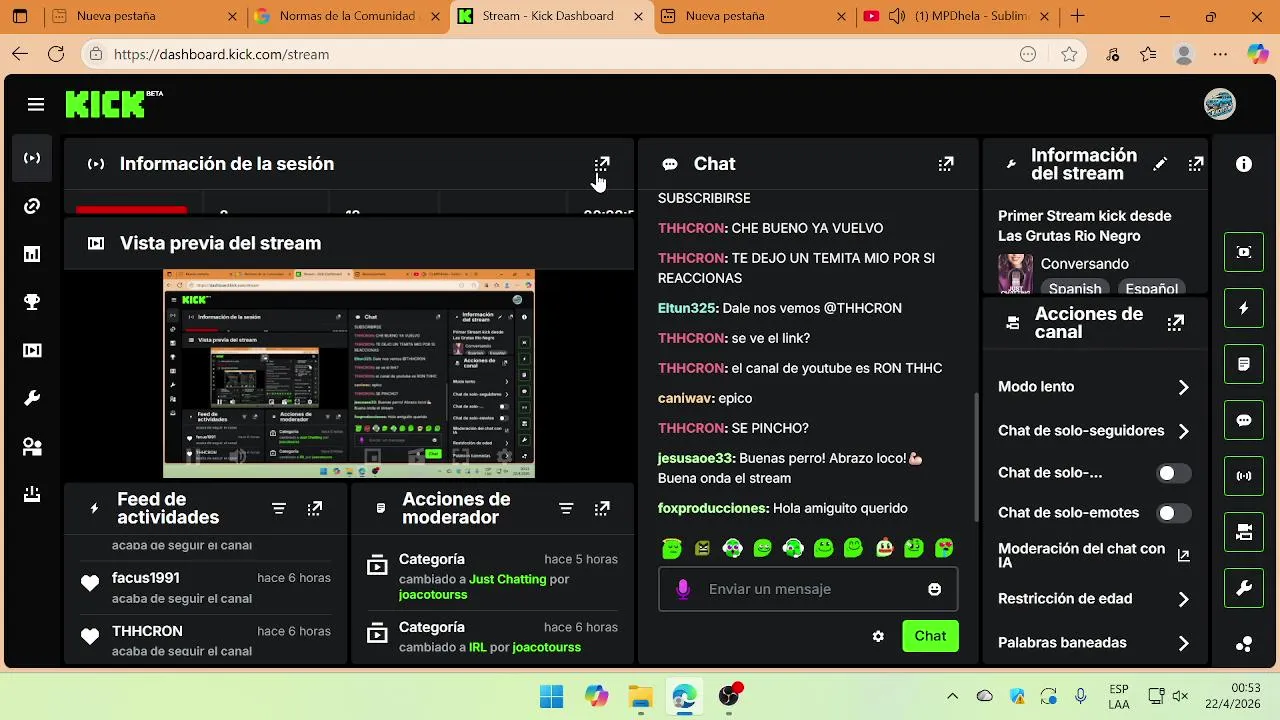Open a new browser tab with plus button

click(1077, 16)
